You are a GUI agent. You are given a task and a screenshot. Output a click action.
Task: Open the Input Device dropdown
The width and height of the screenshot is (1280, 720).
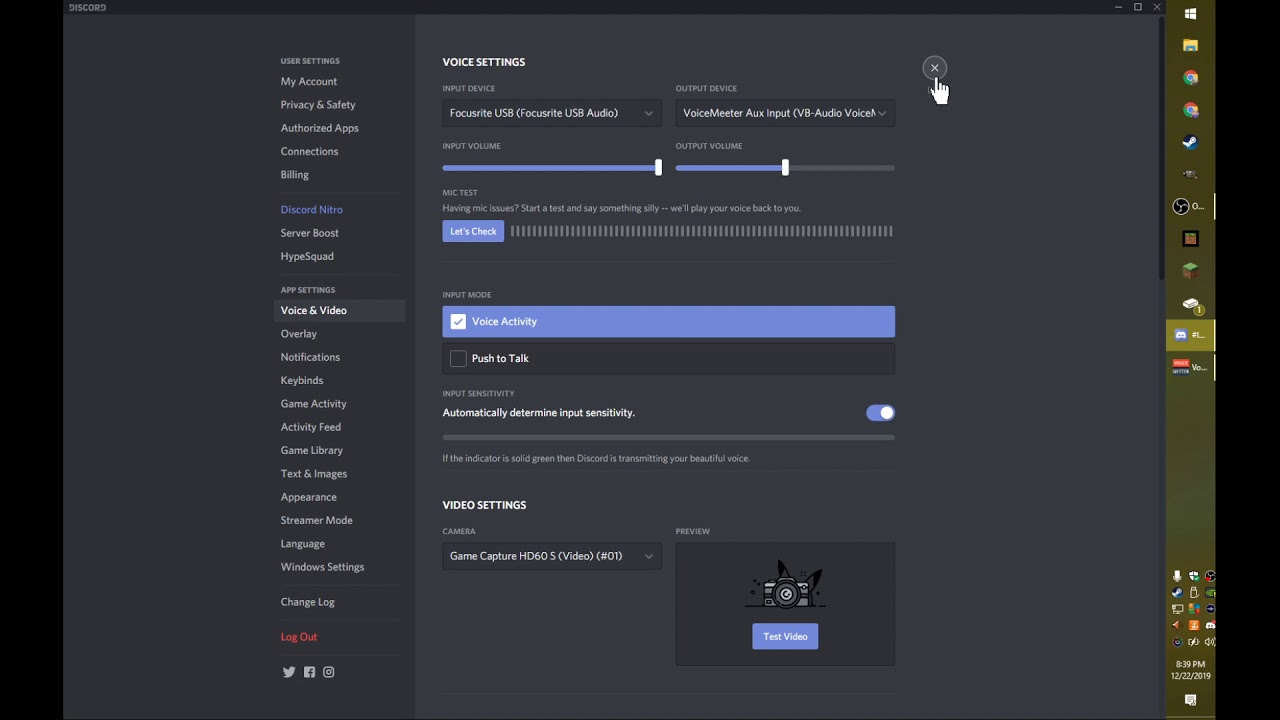coord(552,113)
